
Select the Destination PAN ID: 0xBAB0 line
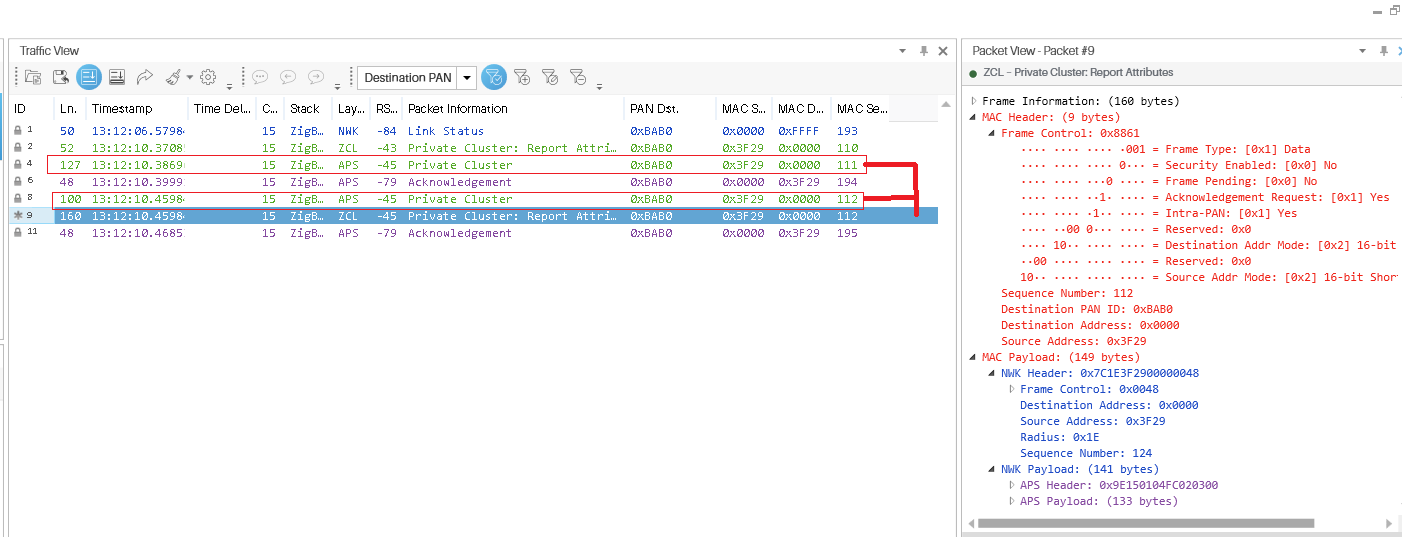[x=1087, y=309]
